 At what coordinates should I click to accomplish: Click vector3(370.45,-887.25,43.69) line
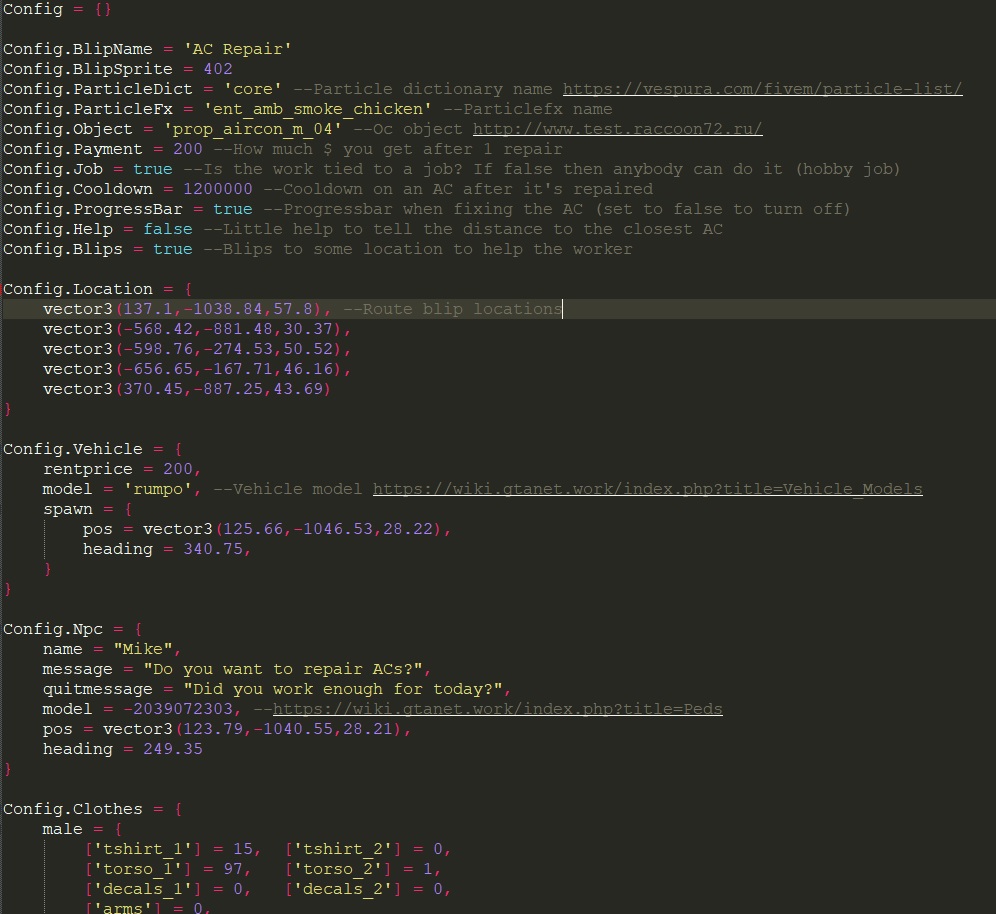pos(187,389)
